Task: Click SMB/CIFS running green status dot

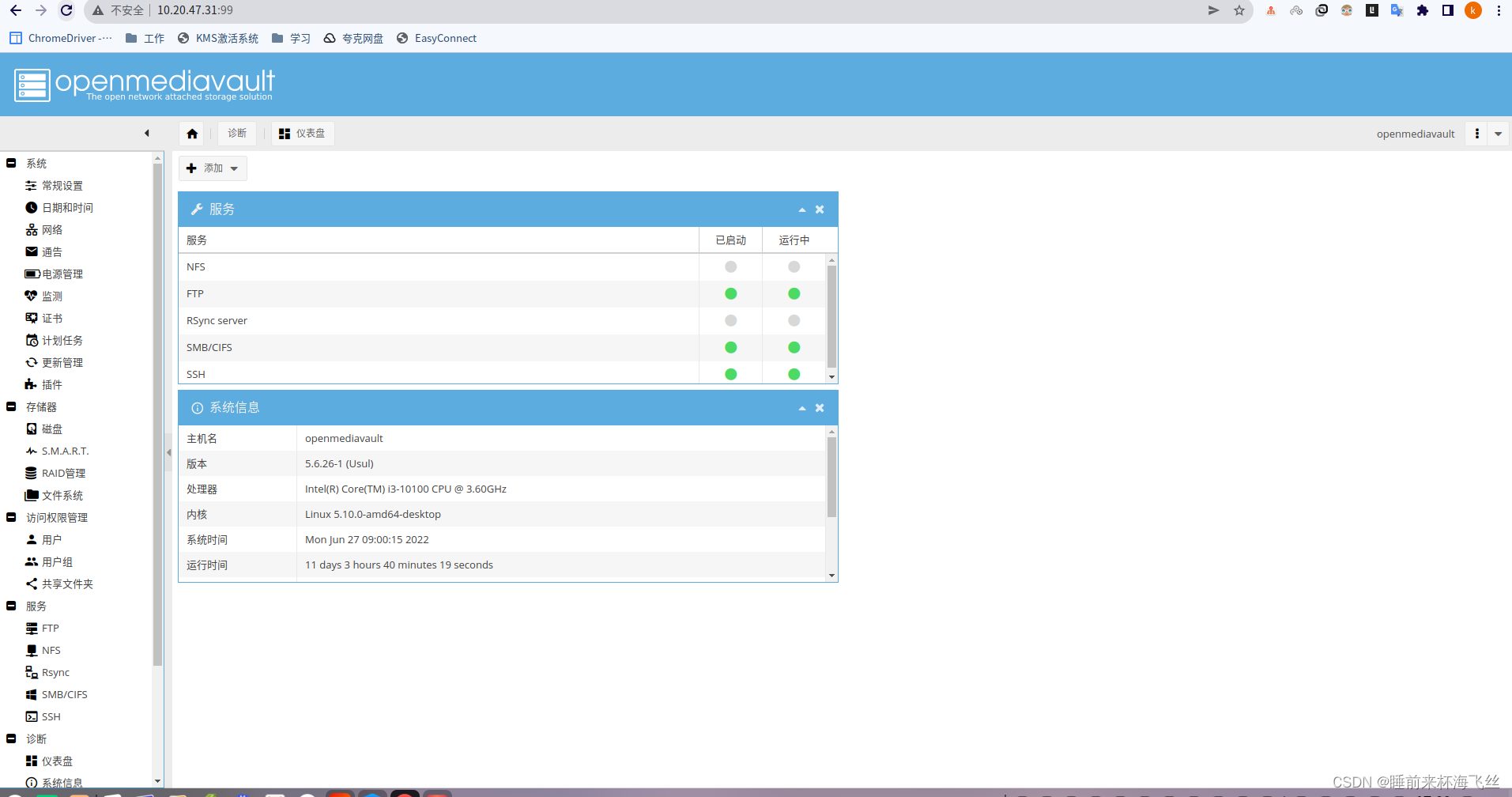Action: (794, 348)
